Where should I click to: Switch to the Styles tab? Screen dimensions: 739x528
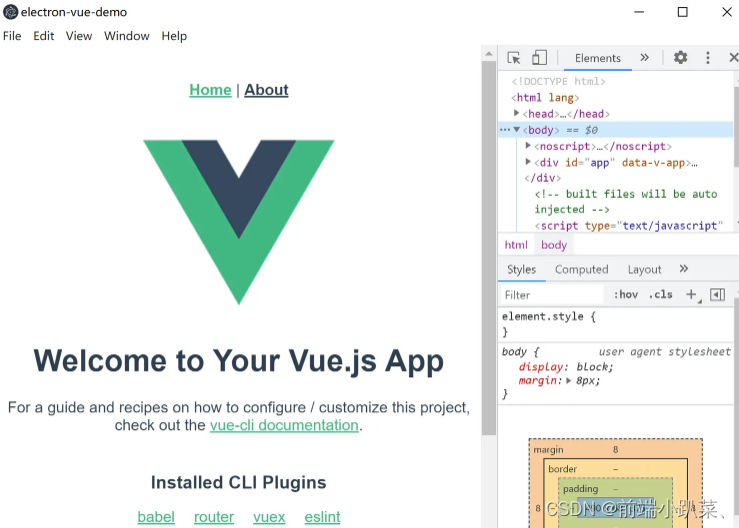coord(521,269)
